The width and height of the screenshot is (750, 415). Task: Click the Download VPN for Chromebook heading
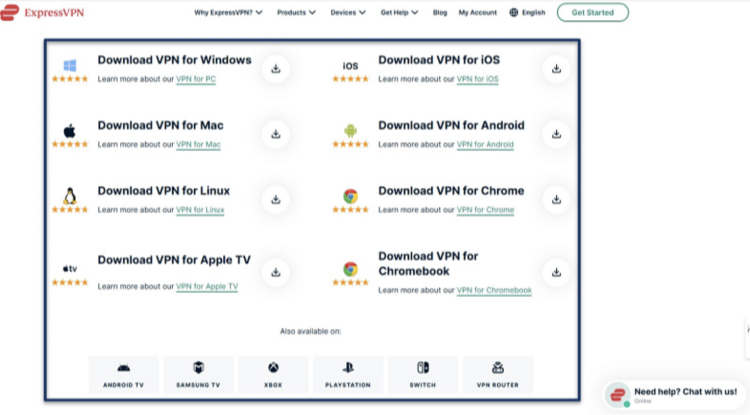coord(428,264)
